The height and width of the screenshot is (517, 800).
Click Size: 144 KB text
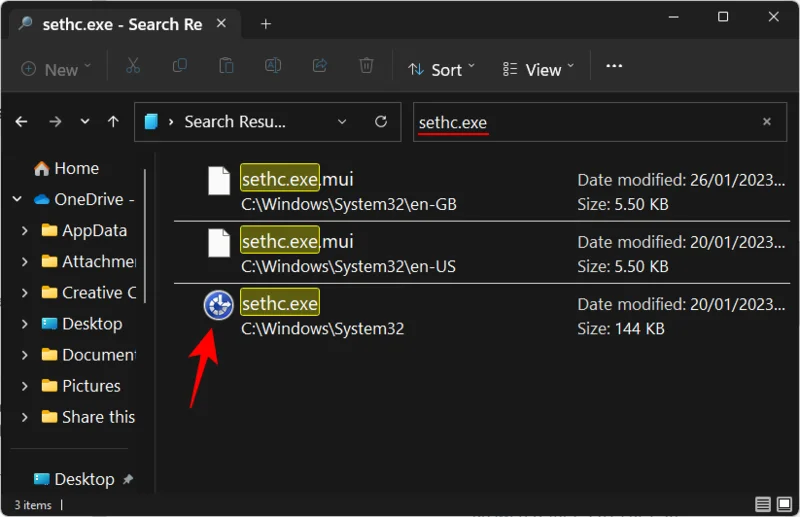620,329
